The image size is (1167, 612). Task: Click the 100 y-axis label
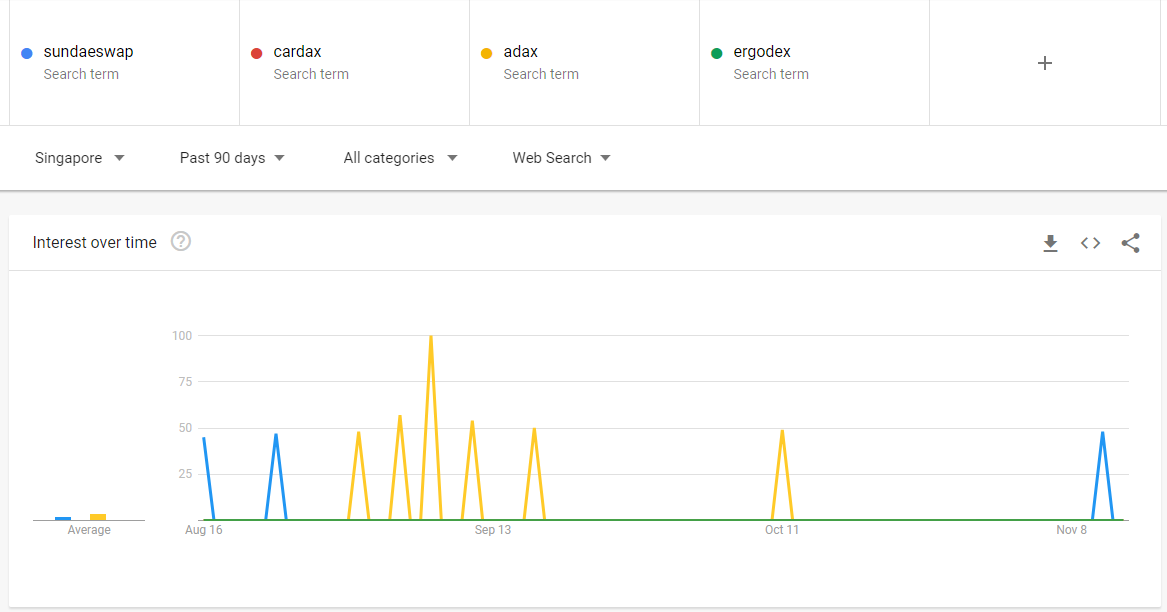(x=182, y=336)
